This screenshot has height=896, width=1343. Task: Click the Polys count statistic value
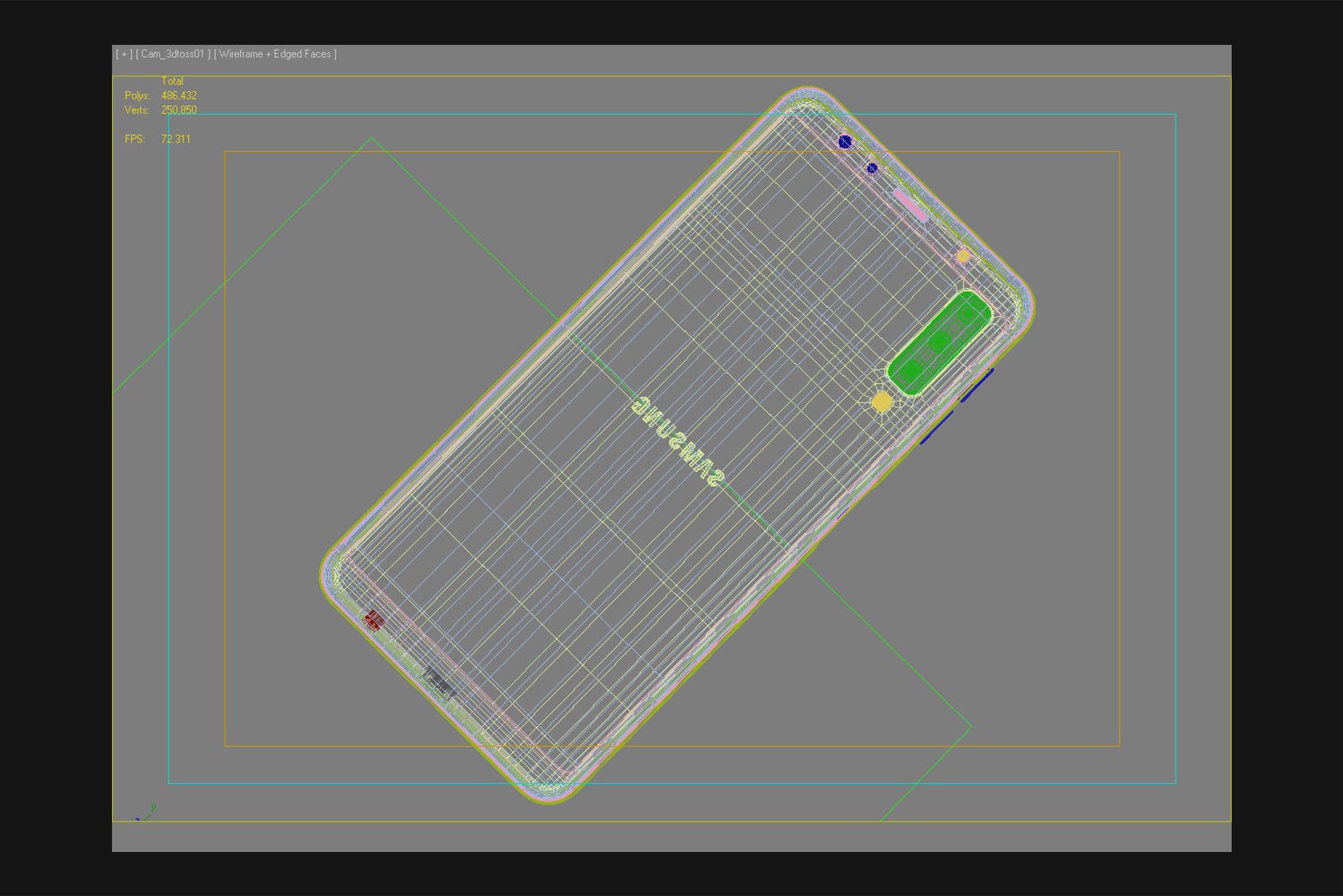coord(178,95)
